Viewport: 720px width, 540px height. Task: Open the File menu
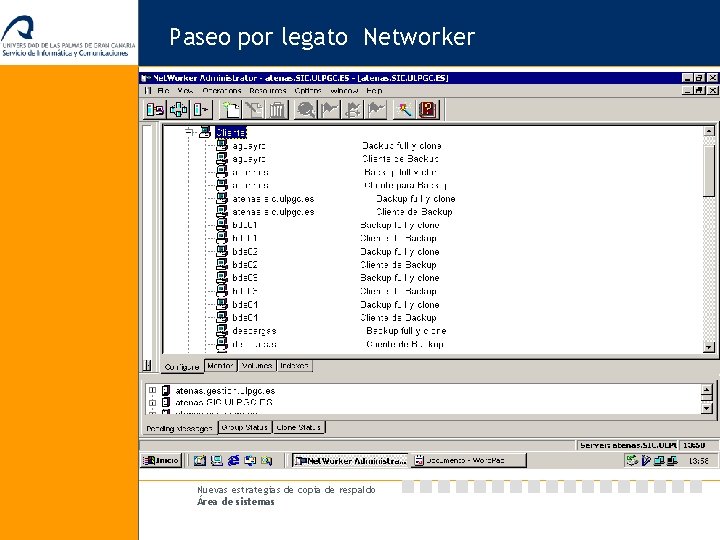point(163,90)
